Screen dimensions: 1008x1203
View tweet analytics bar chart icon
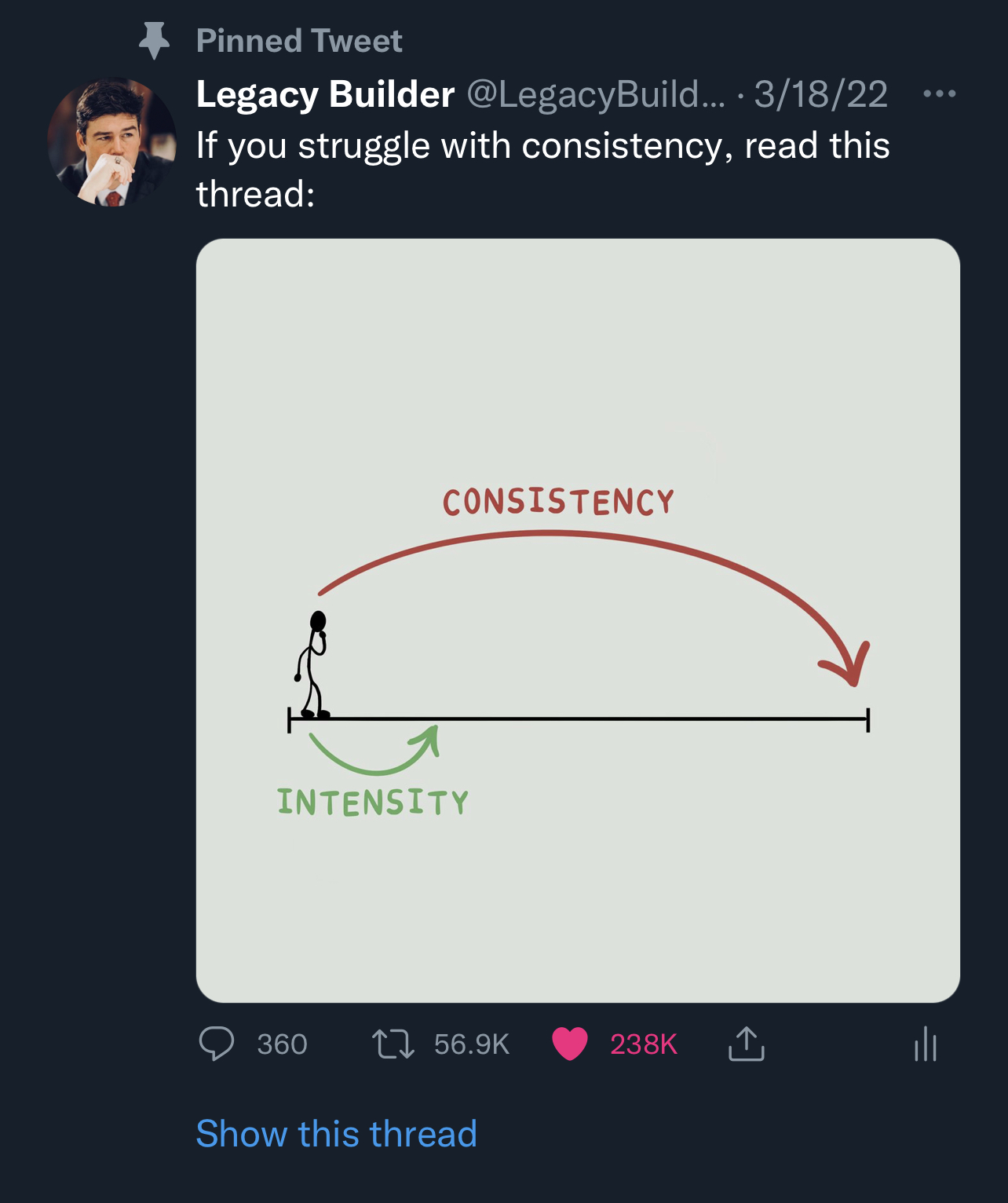pyautogui.click(x=926, y=1044)
